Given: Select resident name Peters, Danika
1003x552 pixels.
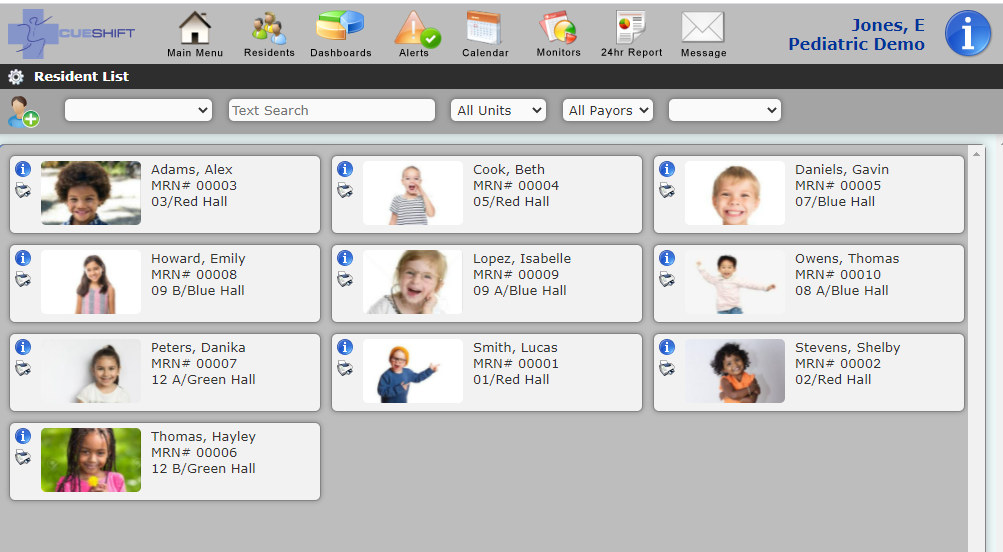Looking at the screenshot, I should [198, 347].
